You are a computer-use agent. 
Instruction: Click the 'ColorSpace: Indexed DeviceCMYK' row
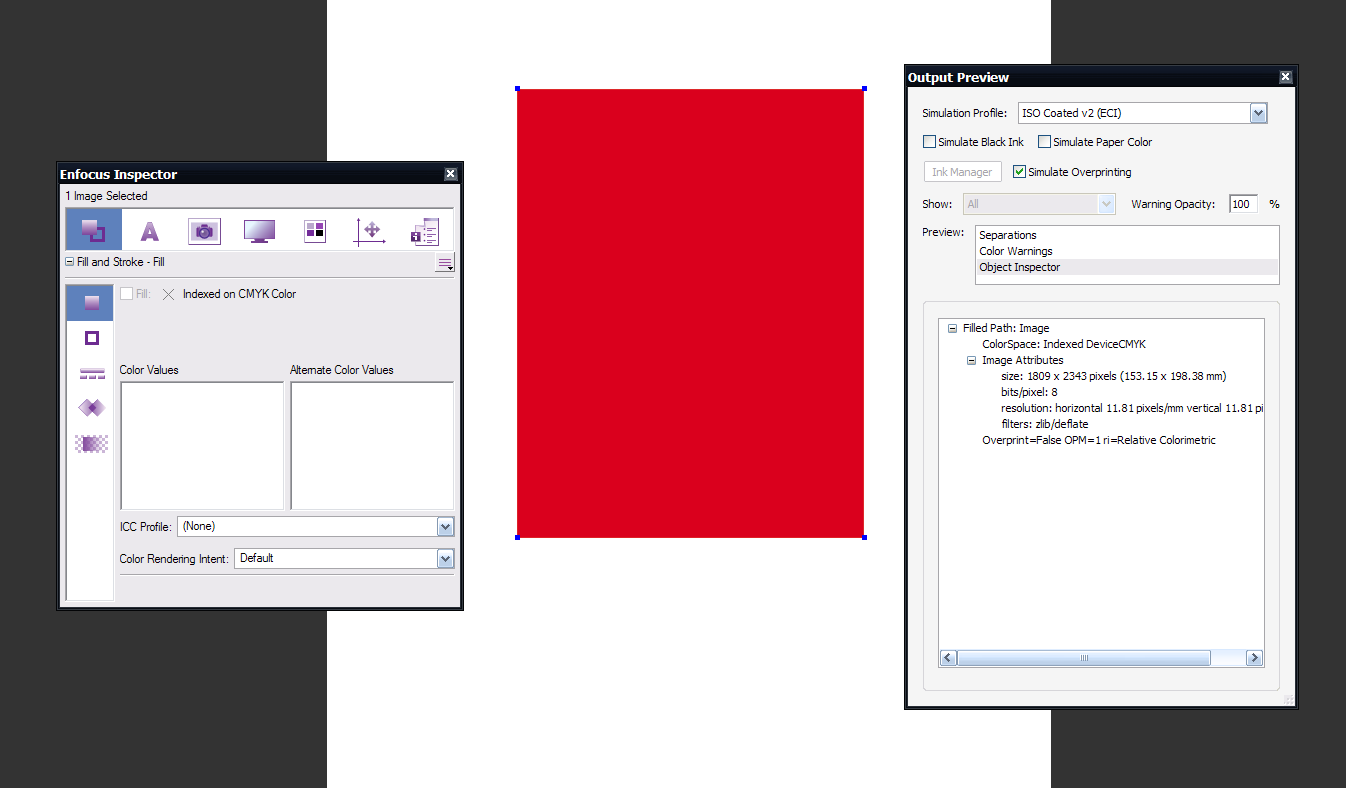(x=1064, y=344)
